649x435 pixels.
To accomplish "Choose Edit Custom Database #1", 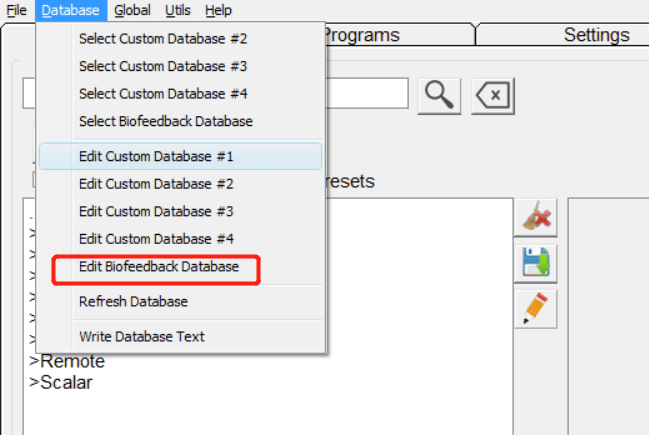I will point(180,156).
